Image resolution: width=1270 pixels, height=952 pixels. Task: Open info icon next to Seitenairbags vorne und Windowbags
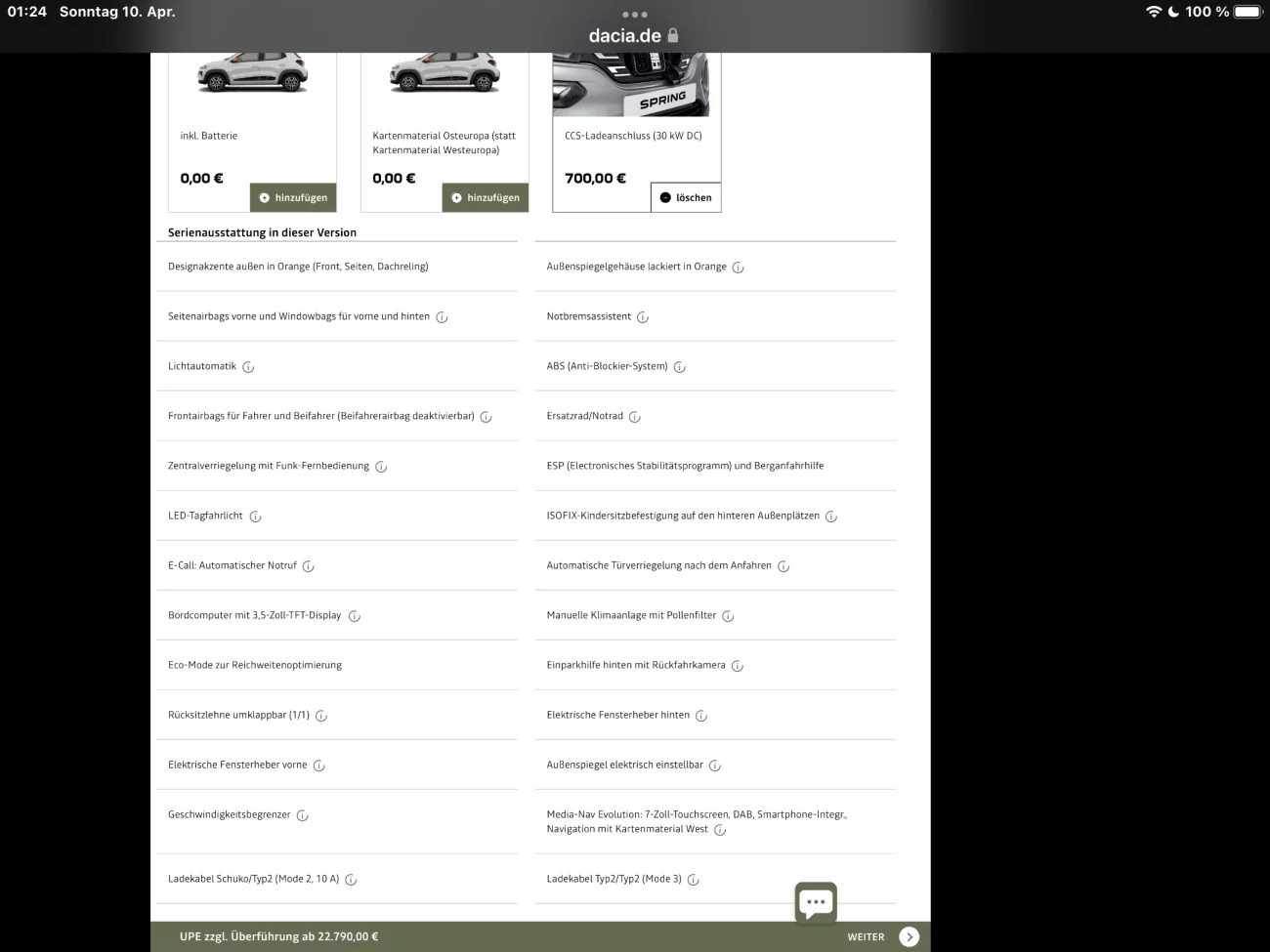pyautogui.click(x=442, y=317)
